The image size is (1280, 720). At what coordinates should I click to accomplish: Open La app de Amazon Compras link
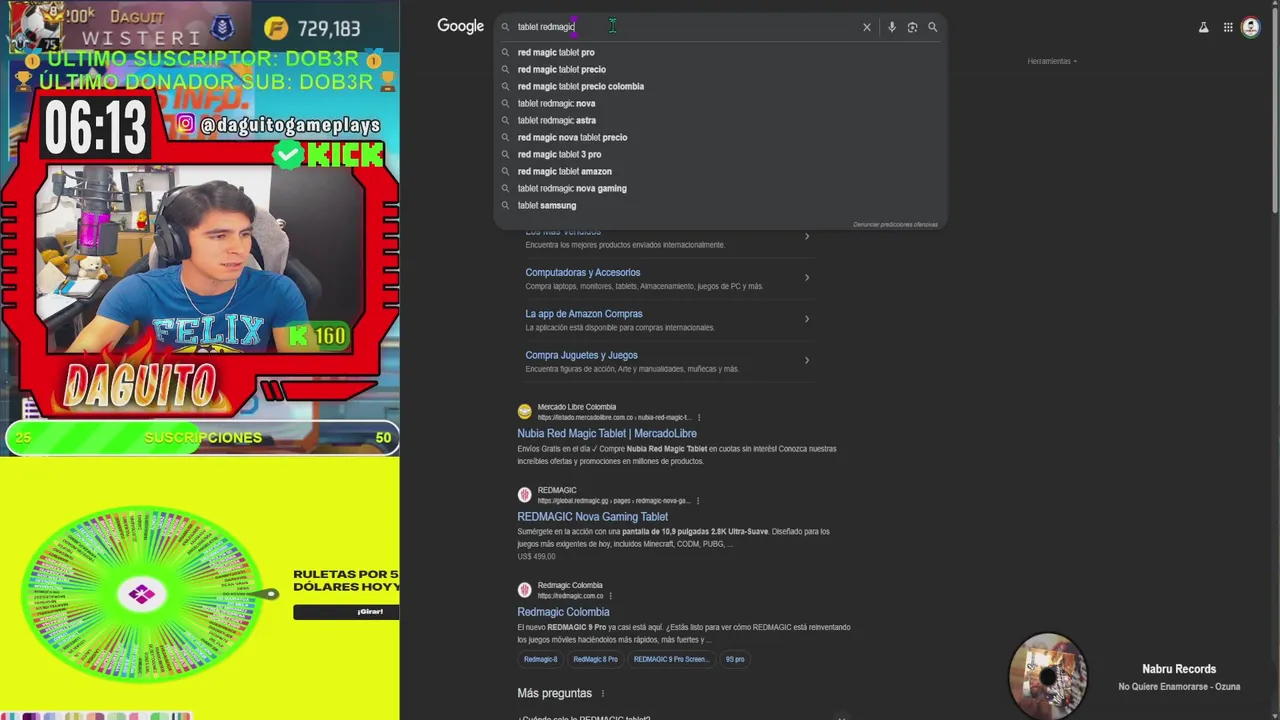[x=584, y=314]
